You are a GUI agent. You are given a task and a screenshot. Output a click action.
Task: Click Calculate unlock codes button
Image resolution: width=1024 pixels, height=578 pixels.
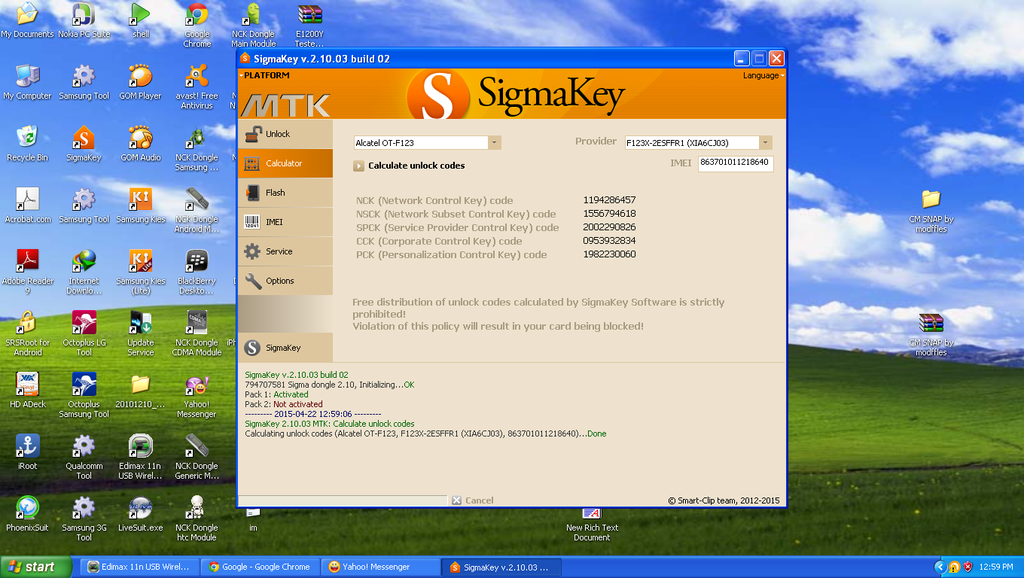(x=415, y=166)
